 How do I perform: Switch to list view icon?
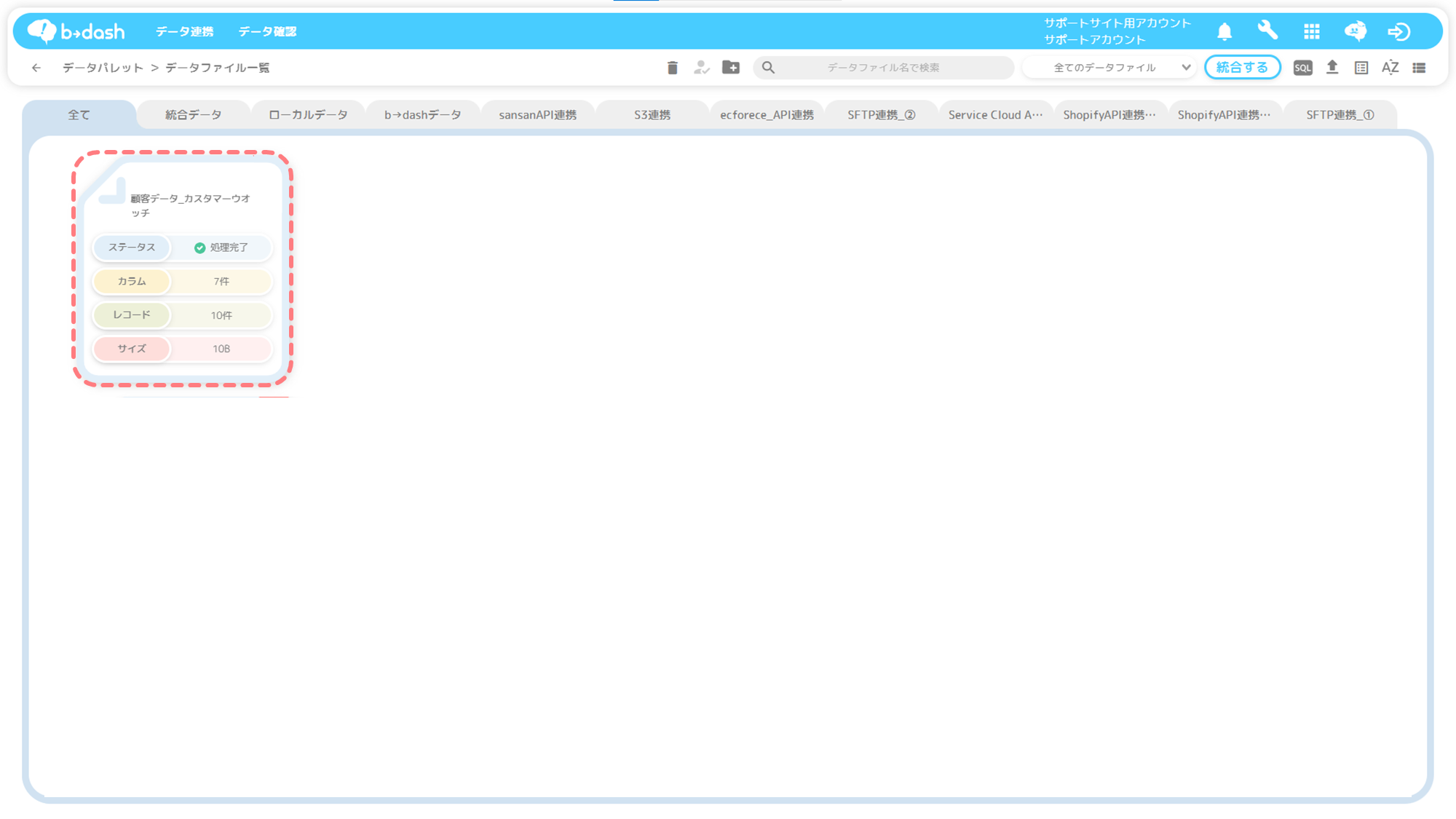pyautogui.click(x=1419, y=68)
